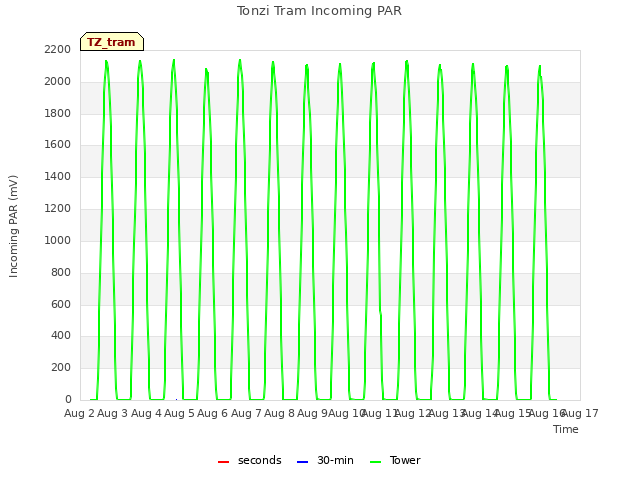Select the green Tower legend swatch
Screen dimensions: 640x480
pos(375,462)
